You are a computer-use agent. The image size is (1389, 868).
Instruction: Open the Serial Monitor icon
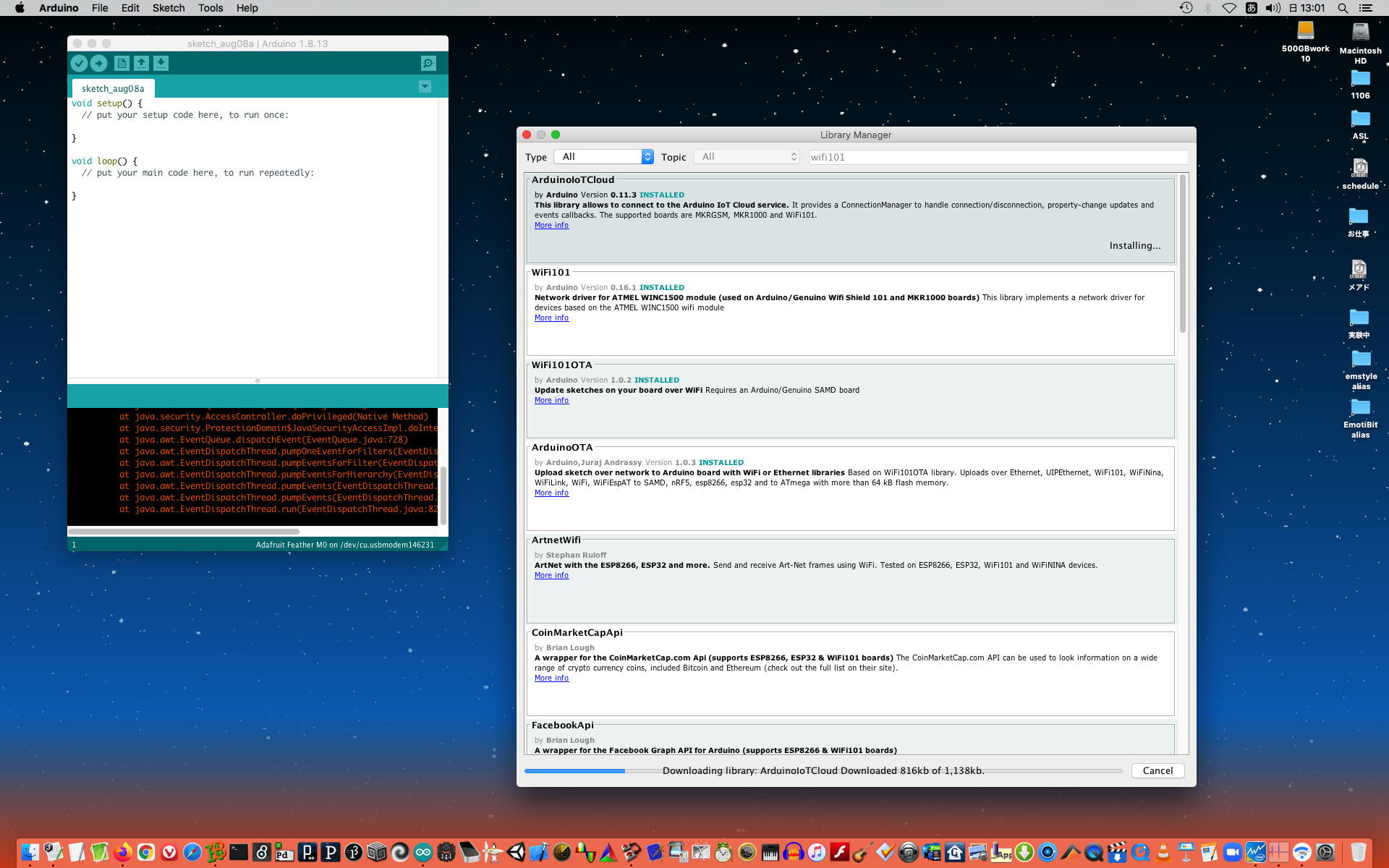click(428, 64)
